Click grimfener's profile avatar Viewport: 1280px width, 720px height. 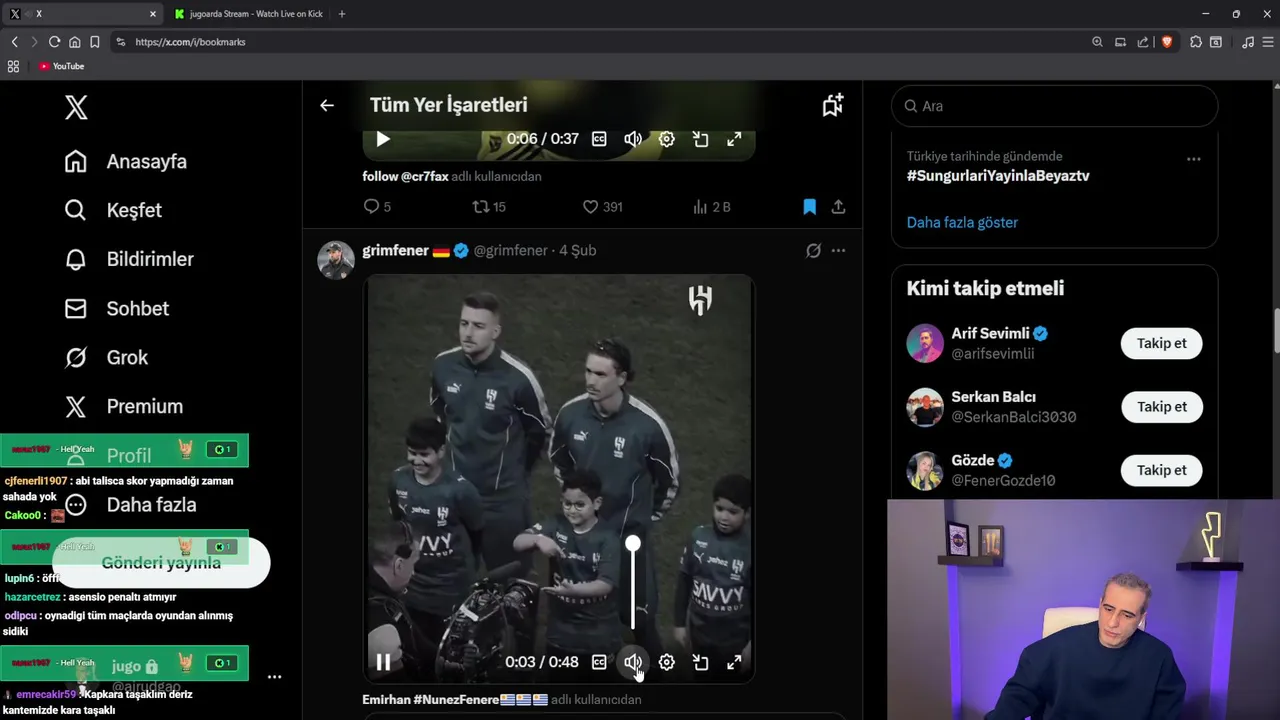336,260
